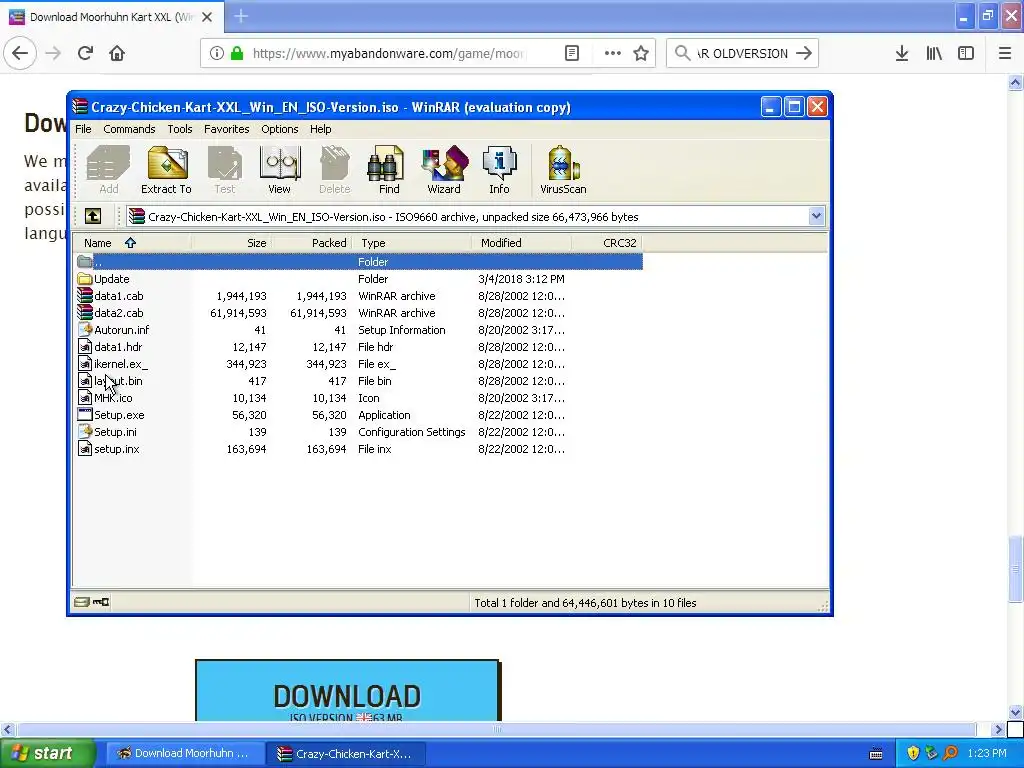Run VirusScan from the toolbar
This screenshot has height=768, width=1024.
pyautogui.click(x=563, y=170)
